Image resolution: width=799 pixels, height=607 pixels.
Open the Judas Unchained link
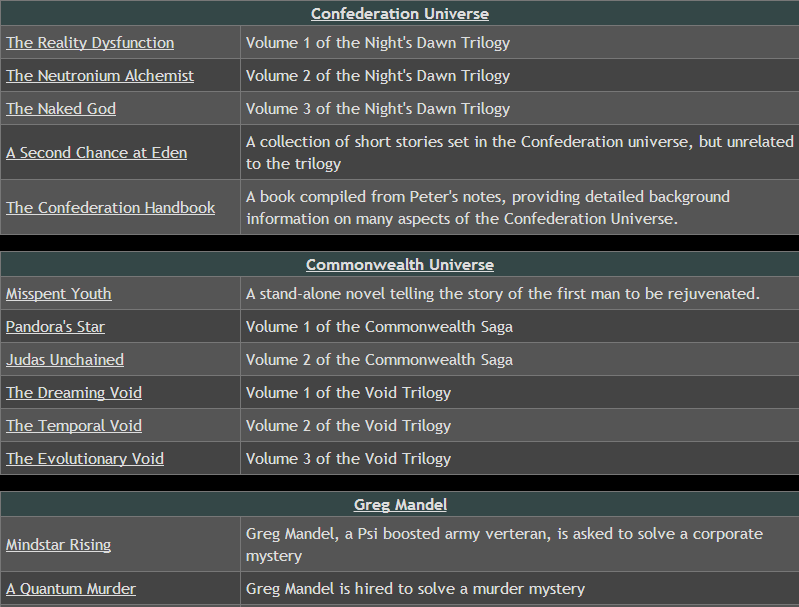pos(65,360)
